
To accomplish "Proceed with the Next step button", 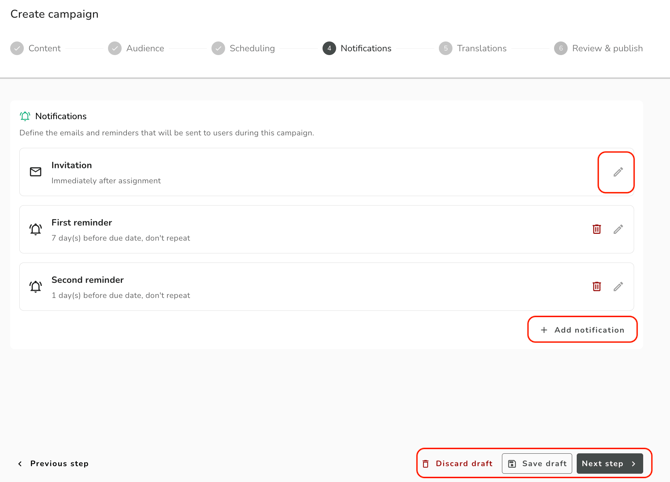I will click(610, 464).
